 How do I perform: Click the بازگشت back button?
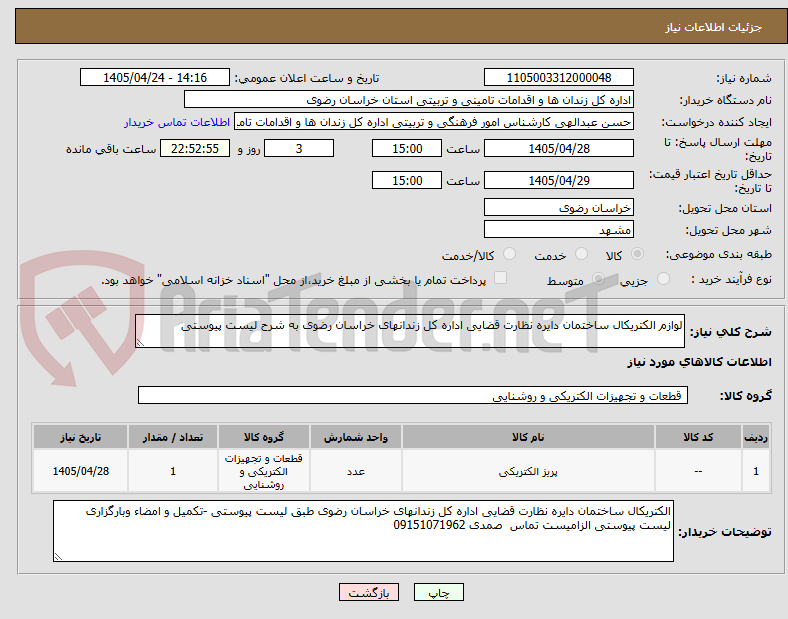coord(369,592)
